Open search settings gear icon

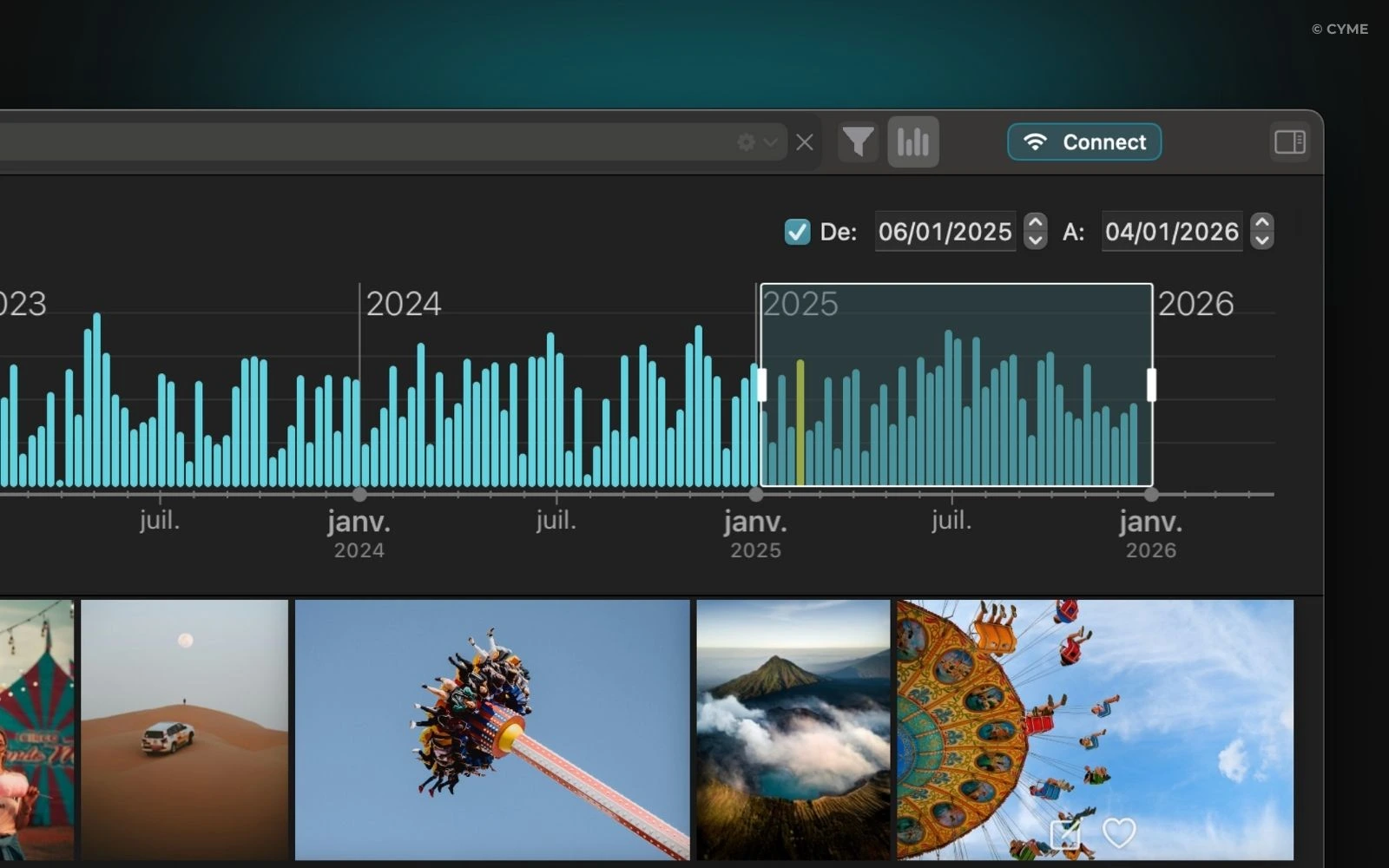(x=746, y=142)
